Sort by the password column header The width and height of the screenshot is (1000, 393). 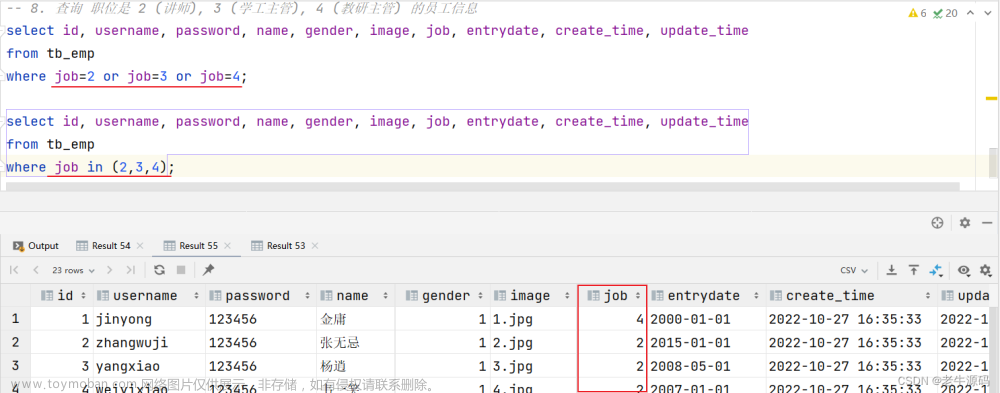[261, 295]
